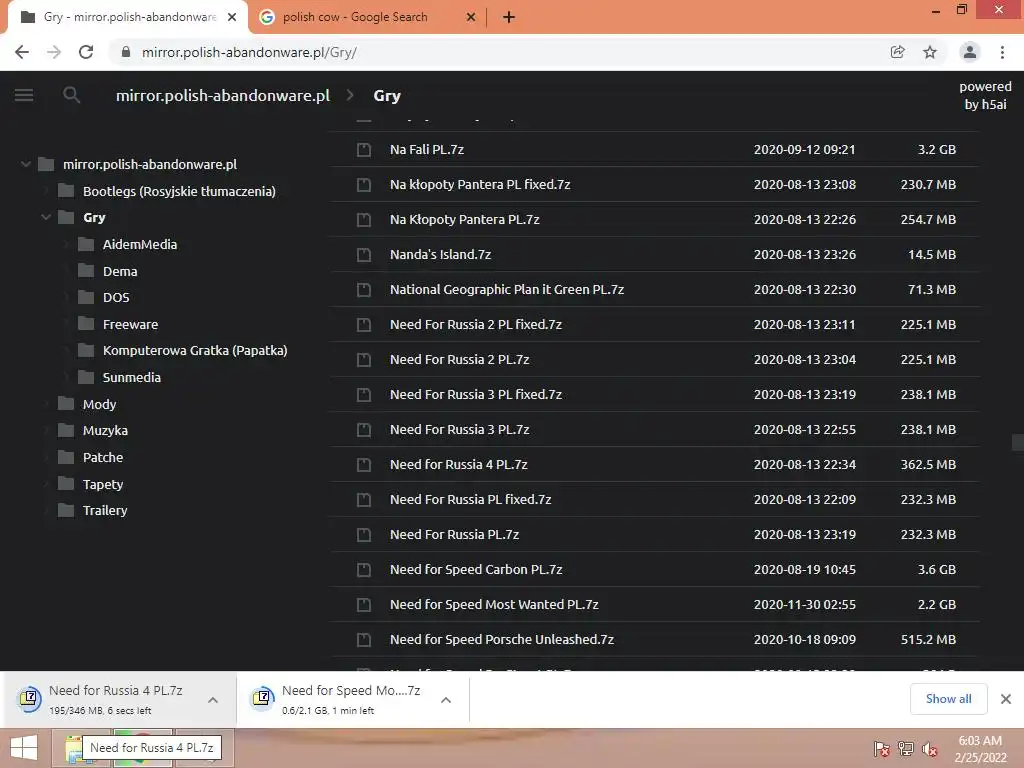Click Na kłopoty Pantera PL fixed.7z
Viewport: 1024px width, 768px height.
480,184
